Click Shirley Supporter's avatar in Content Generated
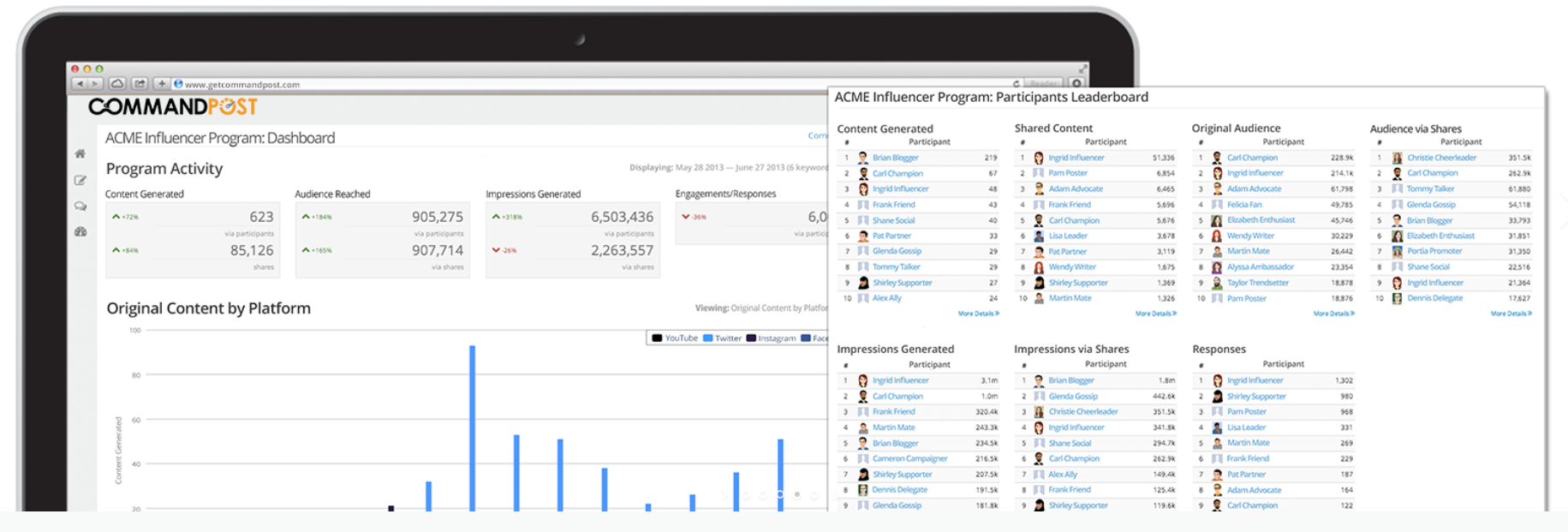This screenshot has width=1568, height=532. (863, 283)
